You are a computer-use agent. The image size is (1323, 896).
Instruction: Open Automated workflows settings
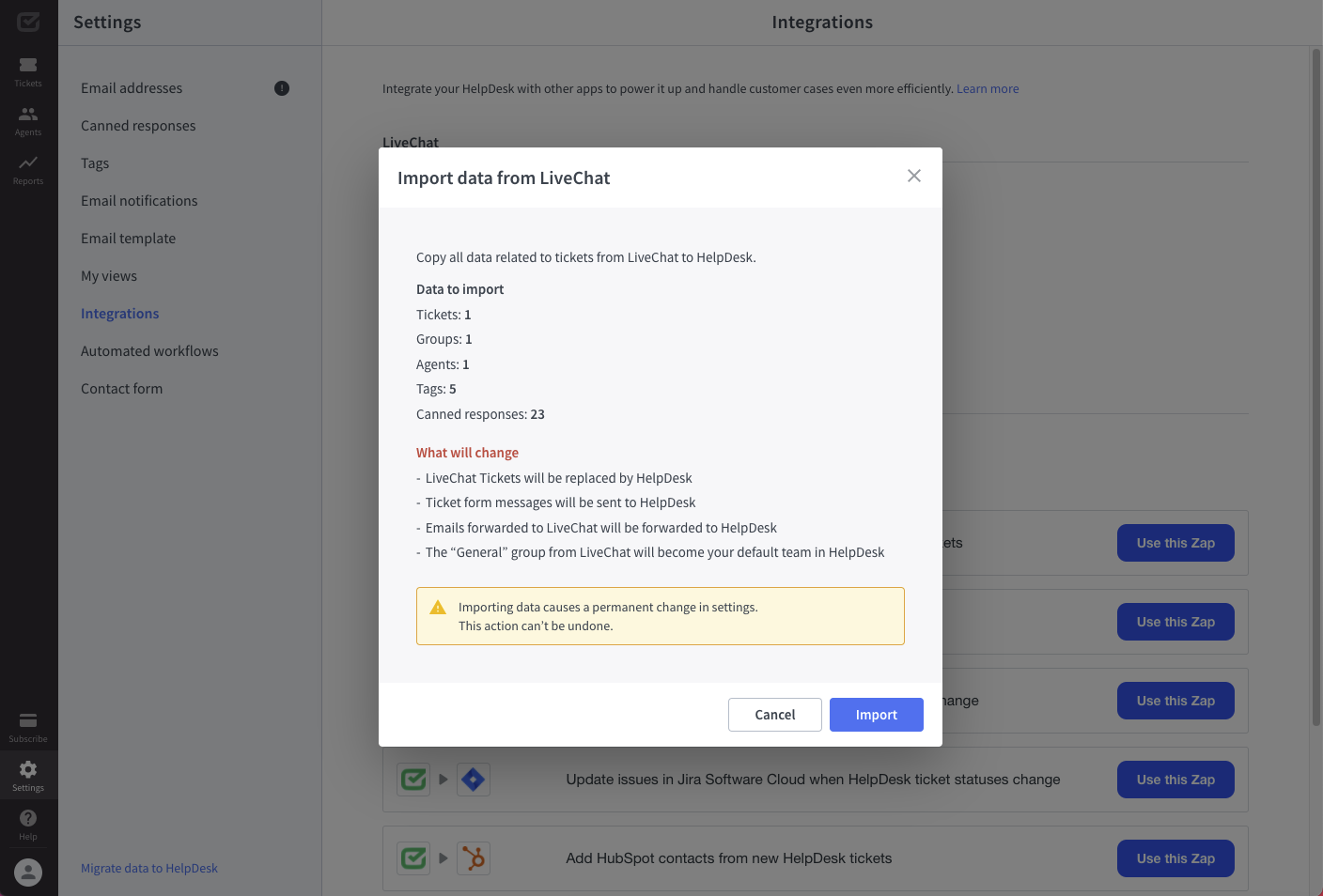pyautogui.click(x=149, y=351)
